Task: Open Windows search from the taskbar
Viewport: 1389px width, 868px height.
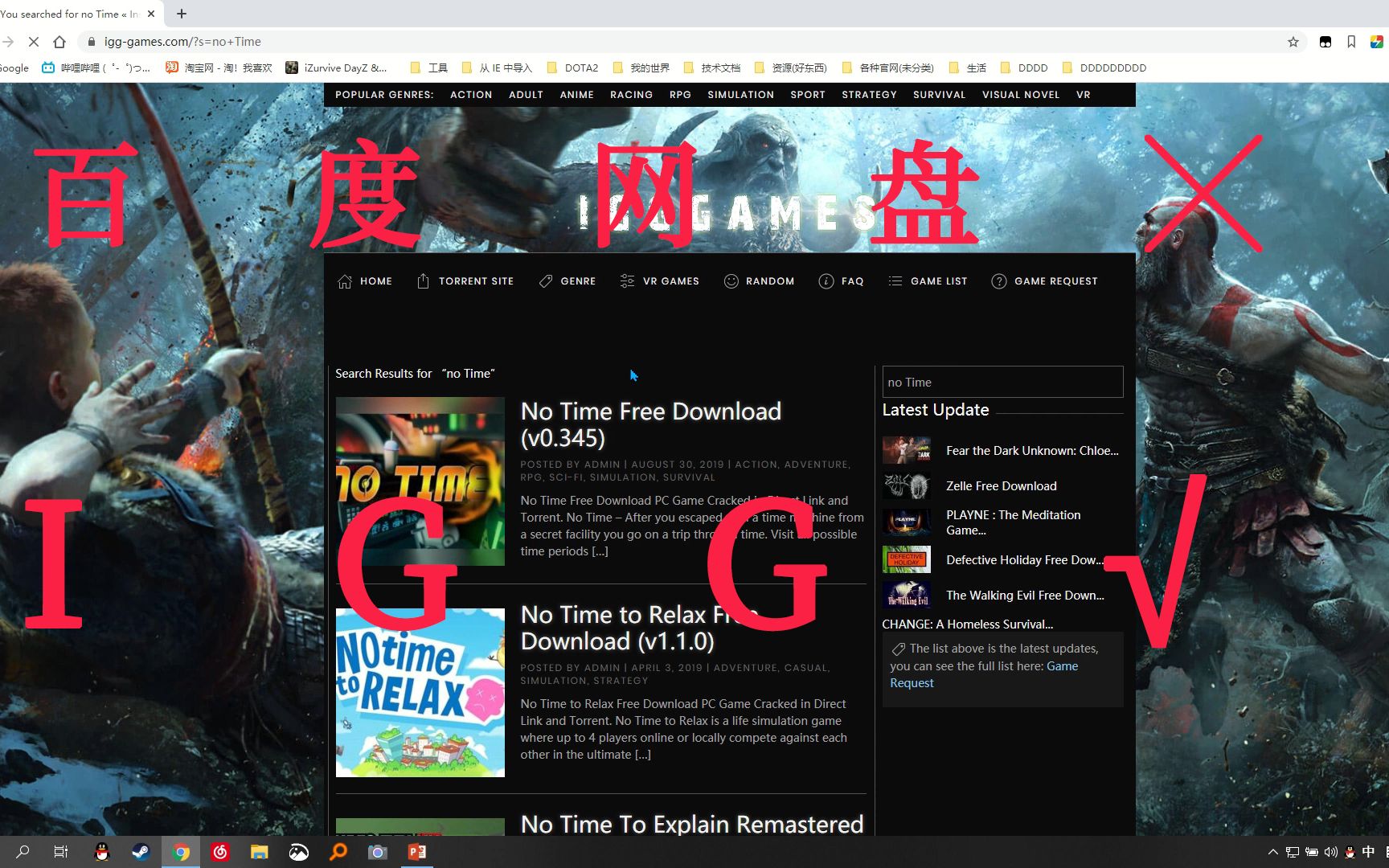Action: click(23, 852)
